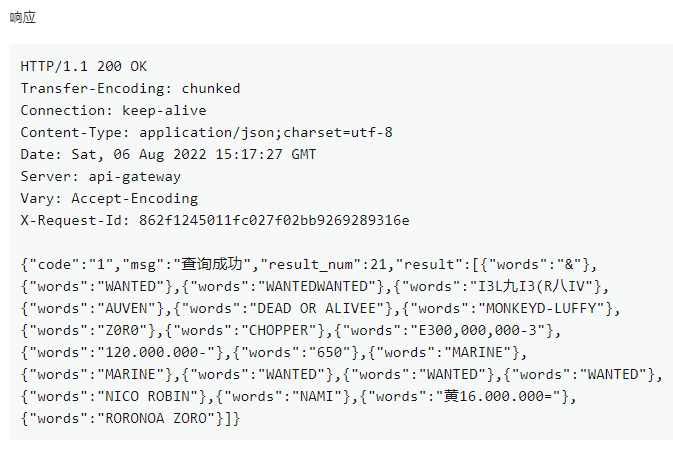
Task: Click the Date header line
Action: [168, 154]
